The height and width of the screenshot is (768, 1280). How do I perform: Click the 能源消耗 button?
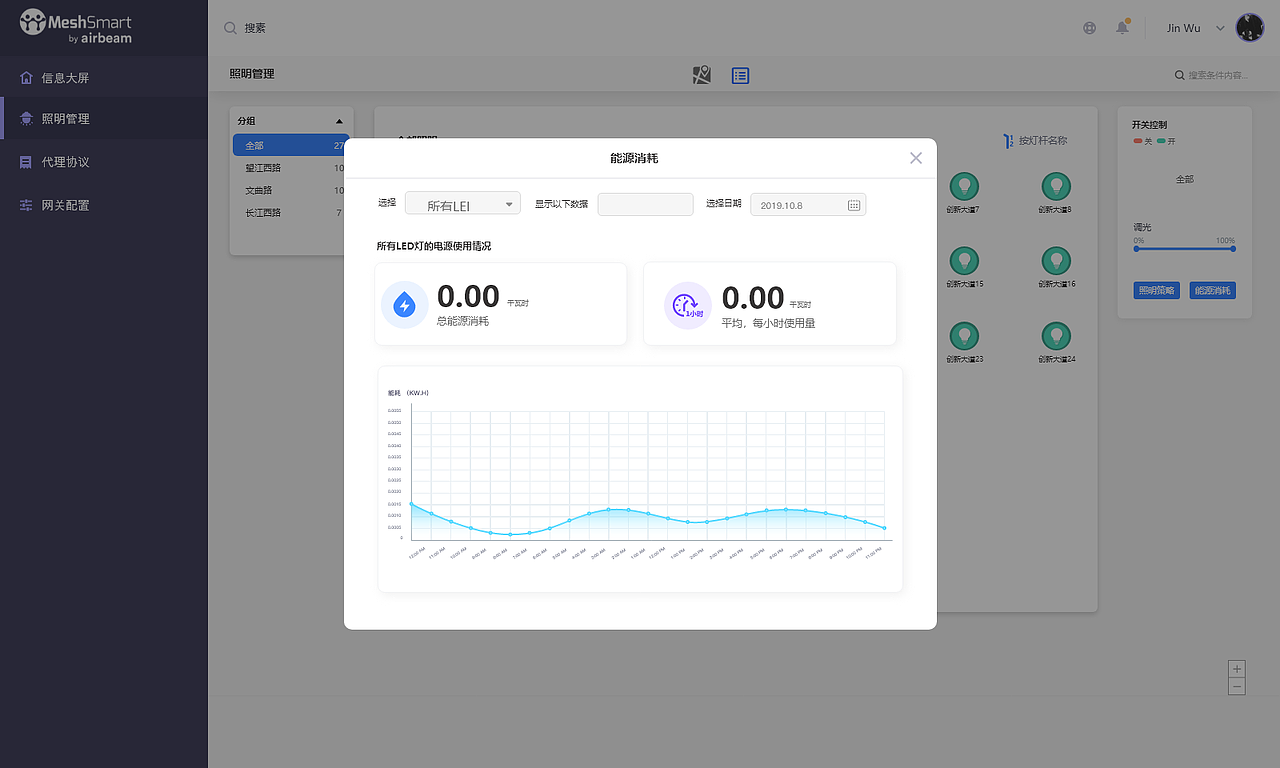(1213, 291)
